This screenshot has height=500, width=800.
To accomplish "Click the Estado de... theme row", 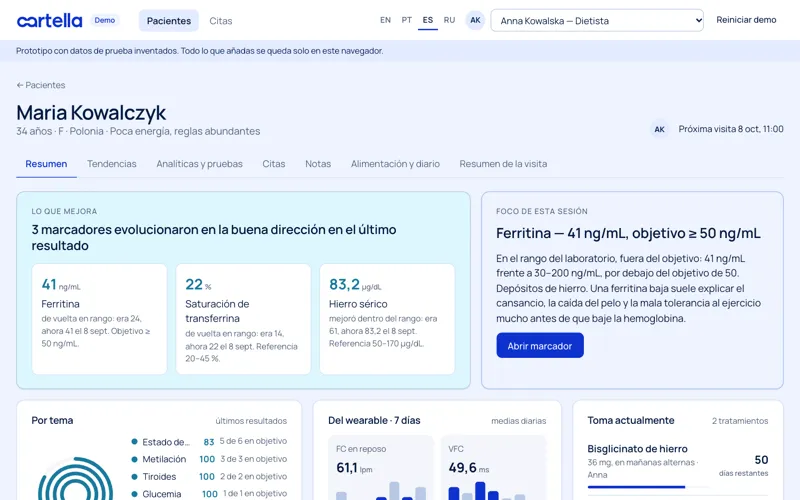I will (x=209, y=441).
